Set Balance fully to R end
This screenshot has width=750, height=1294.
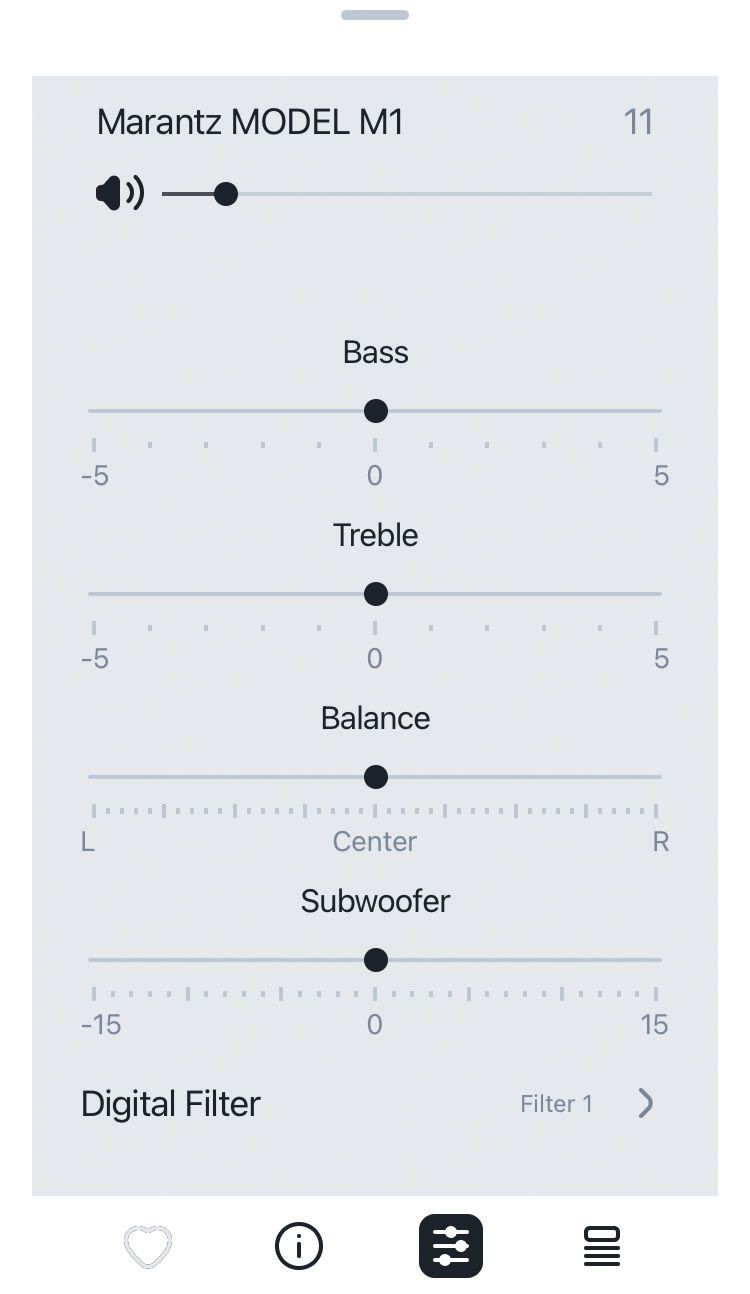click(x=656, y=776)
